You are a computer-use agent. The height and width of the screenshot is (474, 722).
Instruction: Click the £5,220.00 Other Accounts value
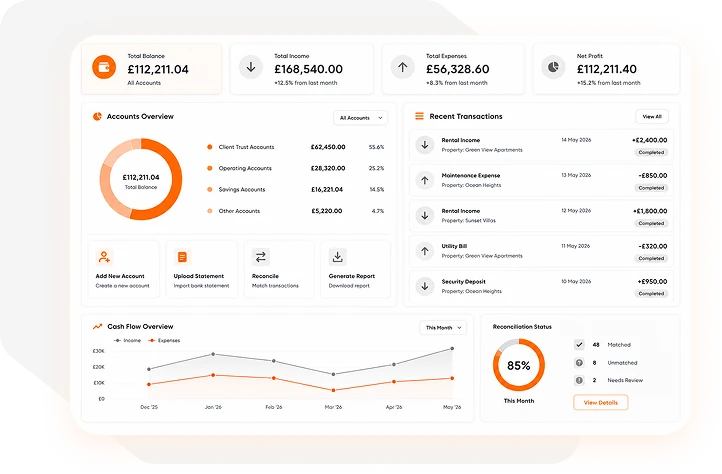326,211
